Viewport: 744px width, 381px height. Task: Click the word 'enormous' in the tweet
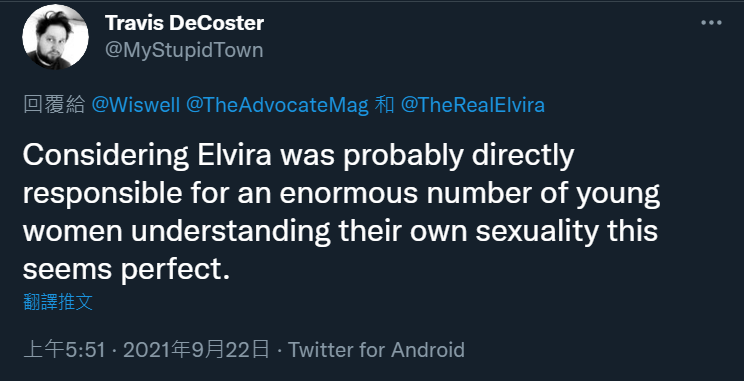(349, 195)
